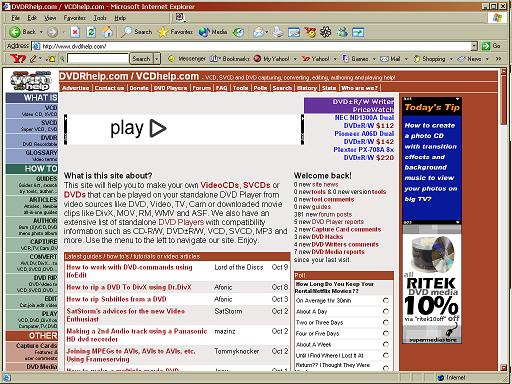
Task: Click the ICQ flower toolbar icon
Action: 326,32
